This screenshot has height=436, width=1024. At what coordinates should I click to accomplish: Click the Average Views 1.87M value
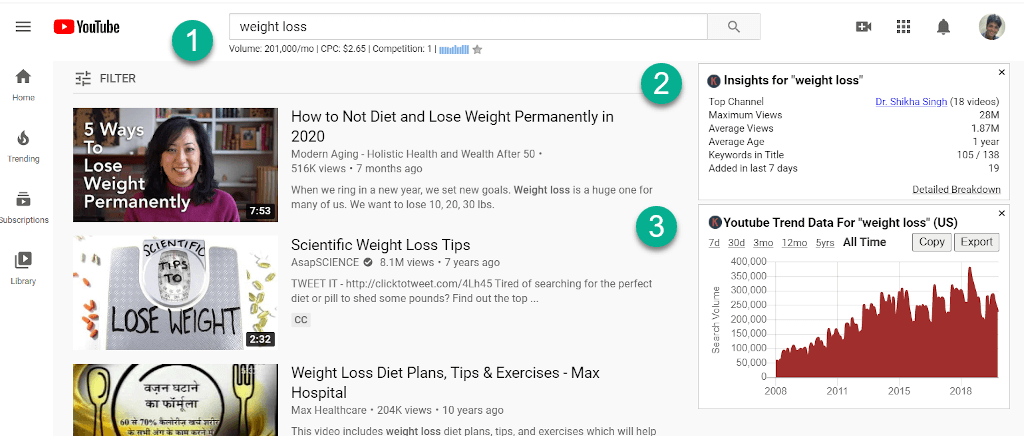tap(985, 129)
